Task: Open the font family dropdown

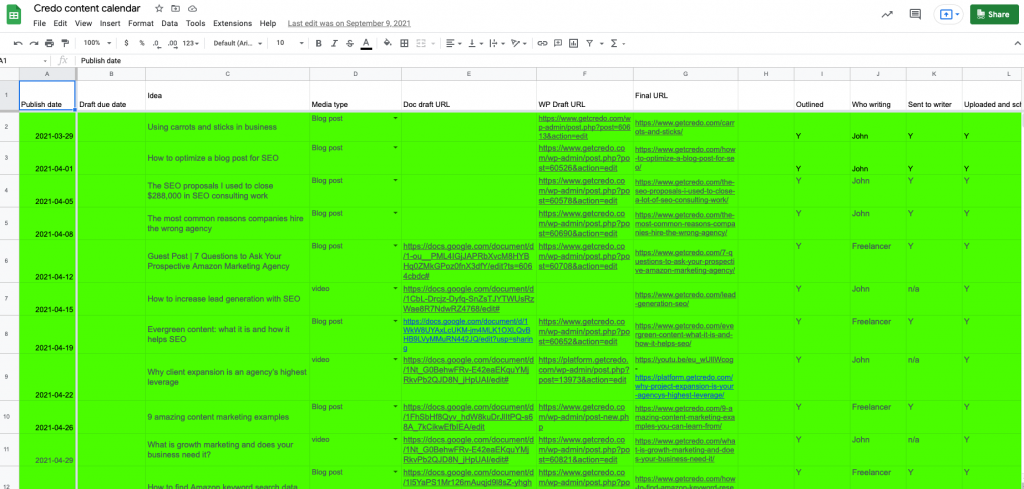Action: tap(238, 43)
